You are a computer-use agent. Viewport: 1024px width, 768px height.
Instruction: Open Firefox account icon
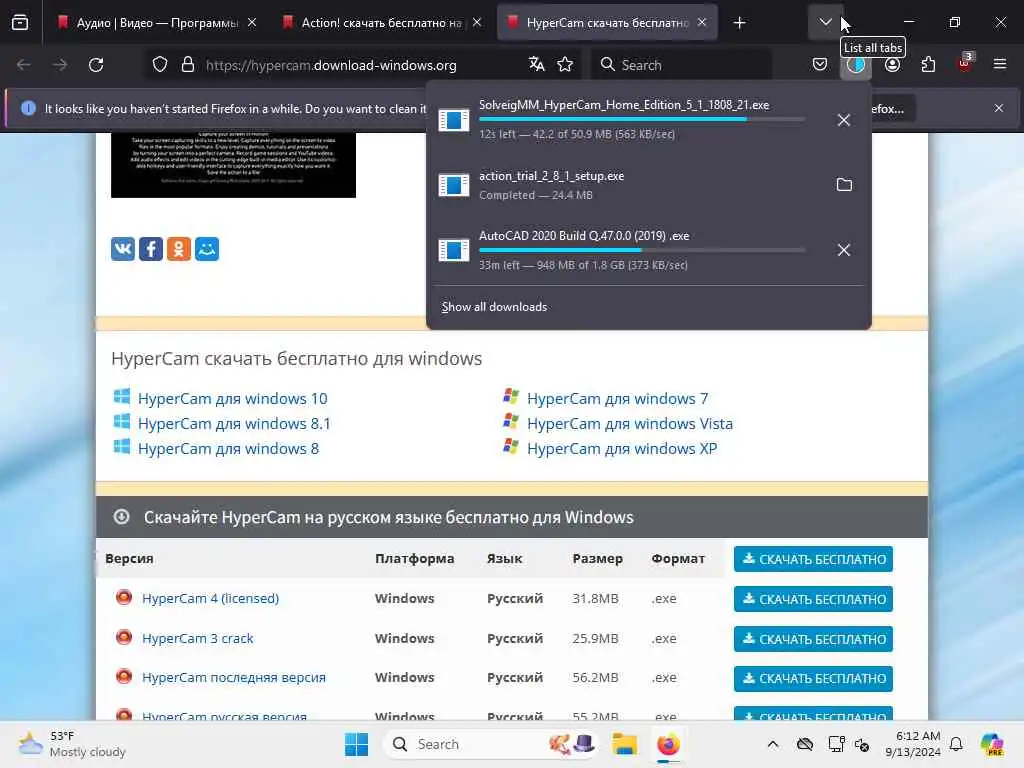(892, 65)
